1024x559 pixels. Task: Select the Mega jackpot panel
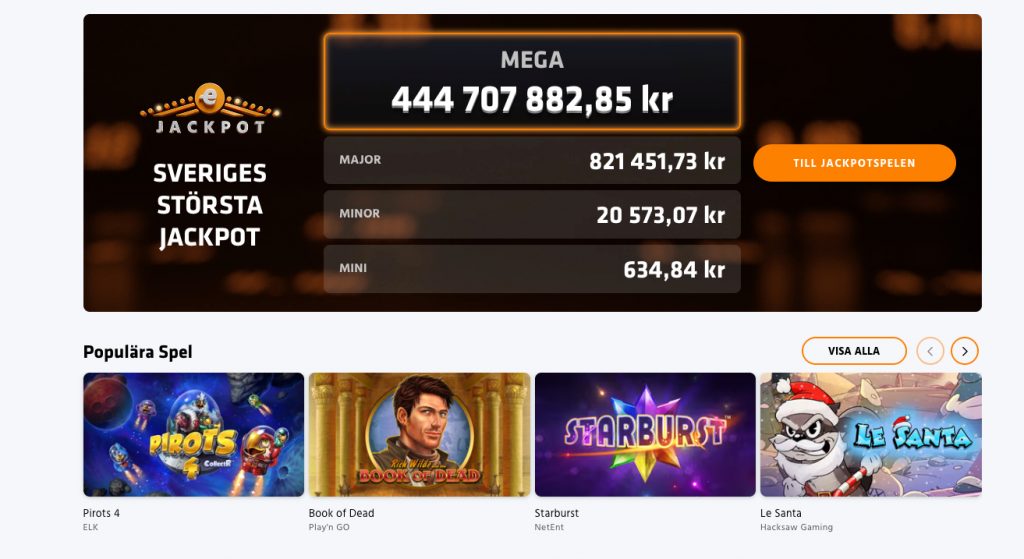[x=532, y=82]
